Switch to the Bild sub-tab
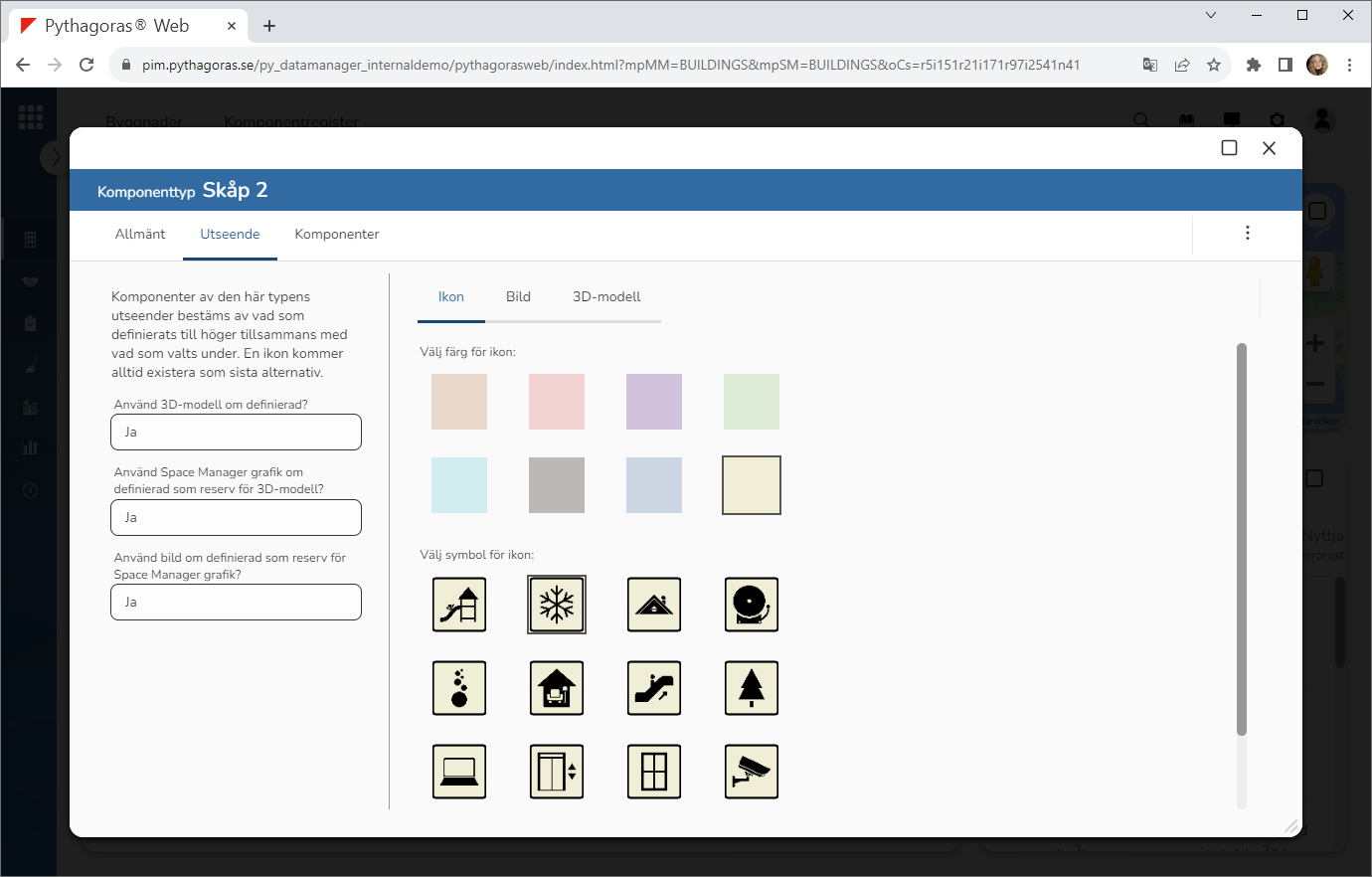 pos(518,297)
